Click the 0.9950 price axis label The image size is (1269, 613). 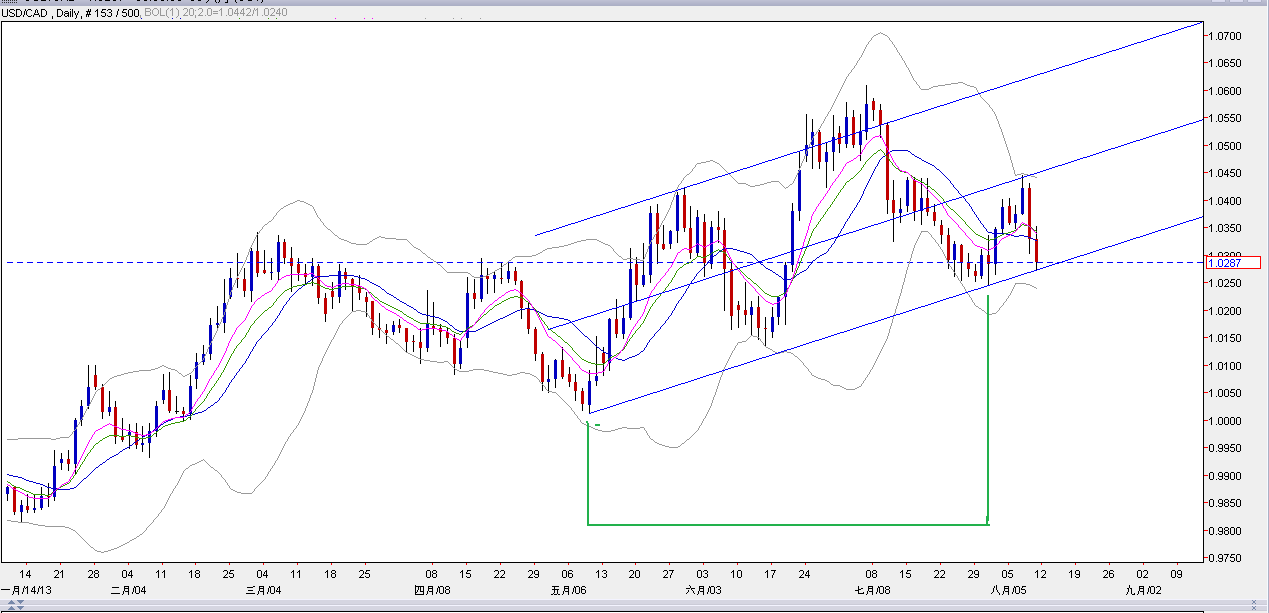pyautogui.click(x=1226, y=448)
